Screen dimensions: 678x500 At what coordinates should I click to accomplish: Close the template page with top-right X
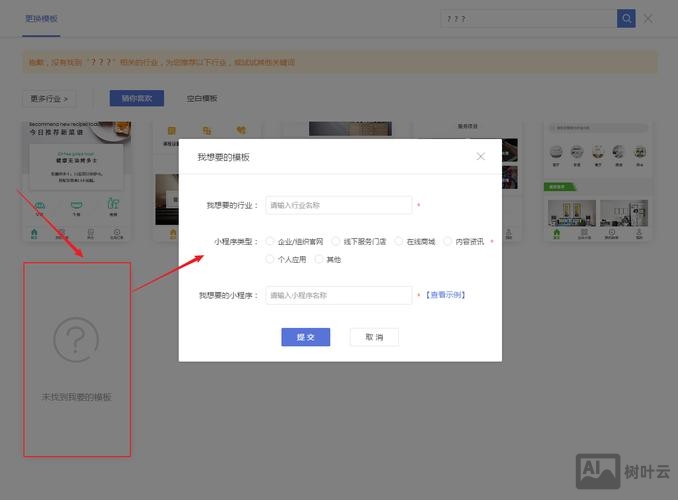tap(648, 19)
